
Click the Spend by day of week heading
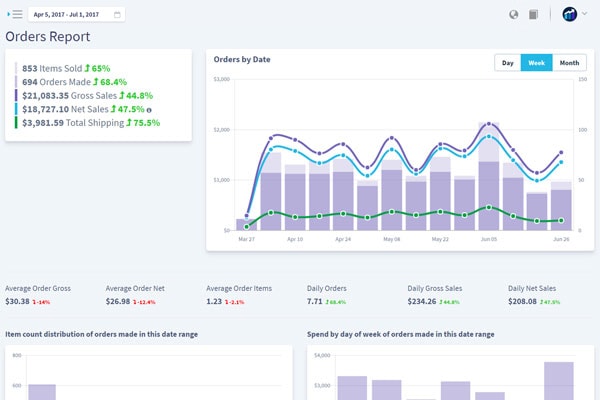click(x=400, y=334)
